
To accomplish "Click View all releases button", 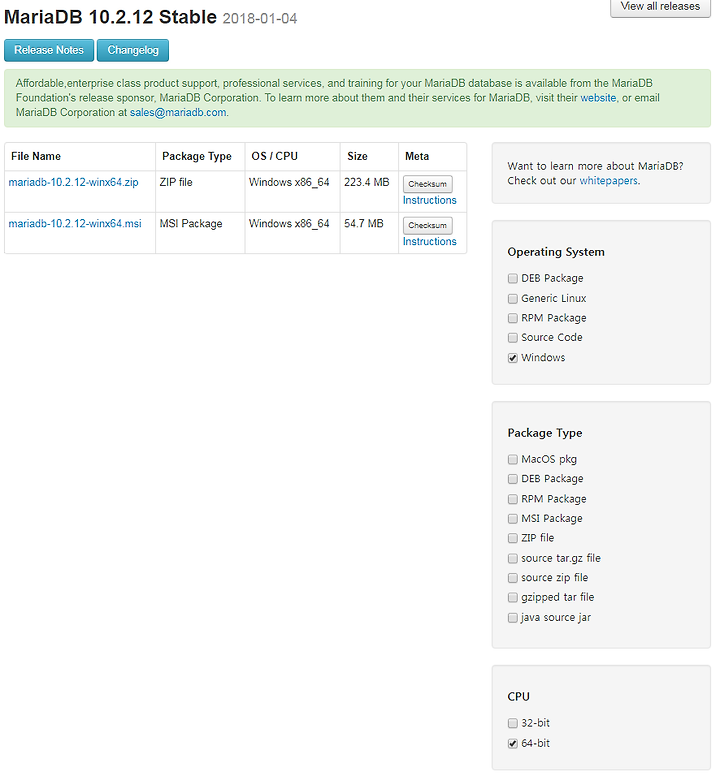I will coord(660,7).
